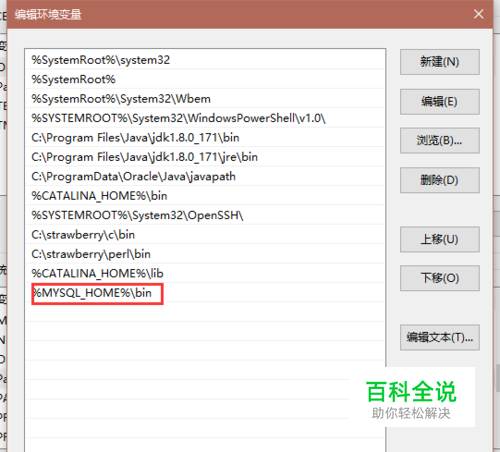Viewport: 500px width, 452px height.
Task: Select the Oracle\Java\javapath entry
Action: pyautogui.click(x=205, y=176)
